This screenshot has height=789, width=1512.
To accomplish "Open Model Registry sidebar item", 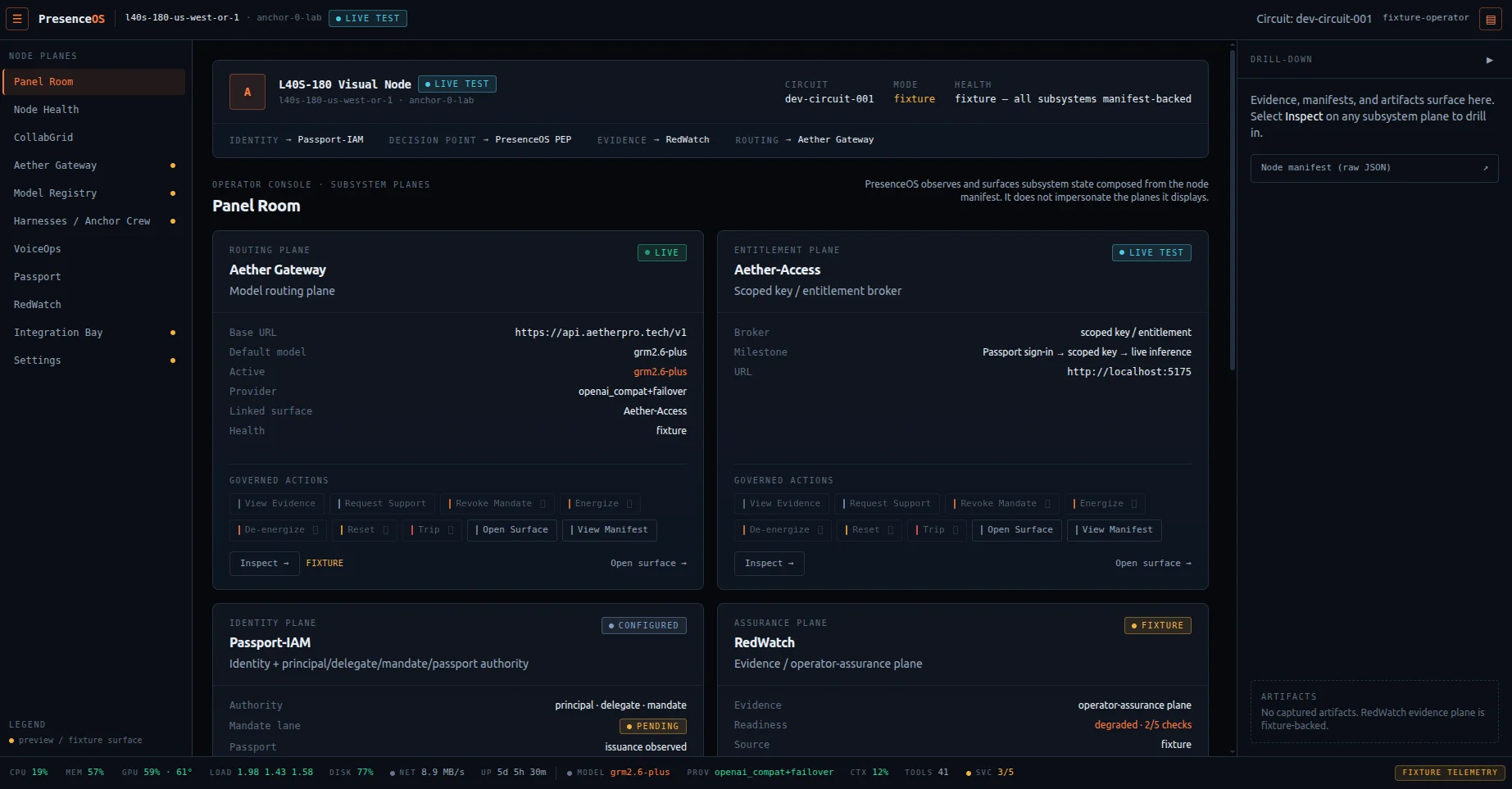I will pyautogui.click(x=94, y=193).
